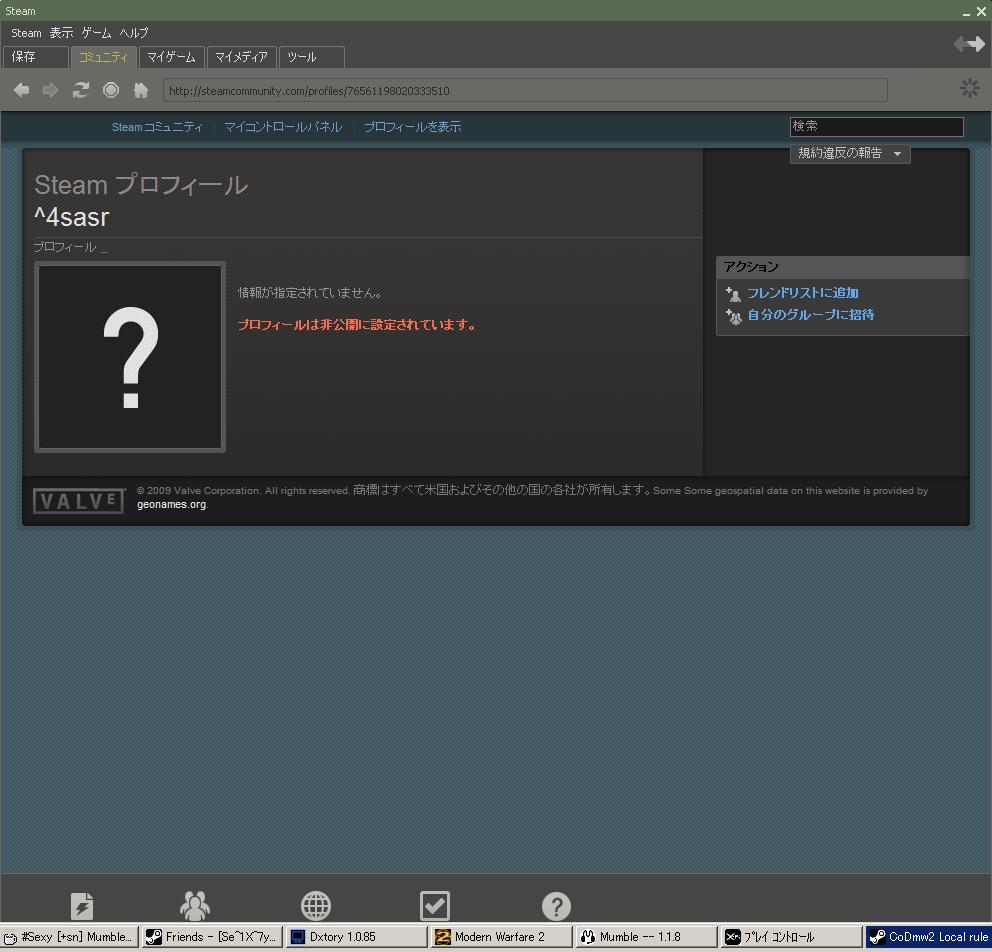The width and height of the screenshot is (992, 952).
Task: Click フレンドリストに追加 link
Action: (802, 293)
